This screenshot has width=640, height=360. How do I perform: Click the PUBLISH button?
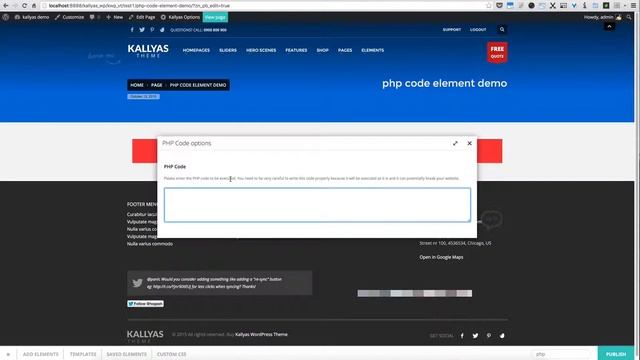616,353
